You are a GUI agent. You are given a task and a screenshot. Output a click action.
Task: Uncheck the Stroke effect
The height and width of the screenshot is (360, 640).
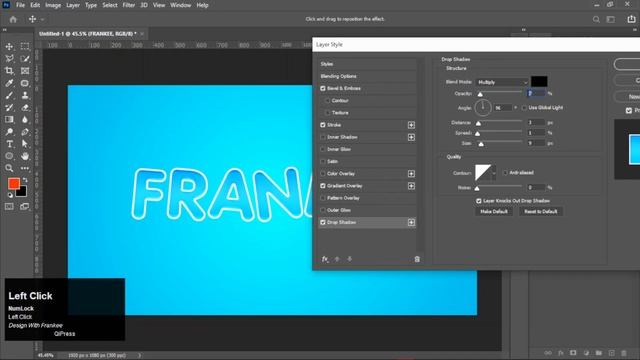click(x=323, y=125)
